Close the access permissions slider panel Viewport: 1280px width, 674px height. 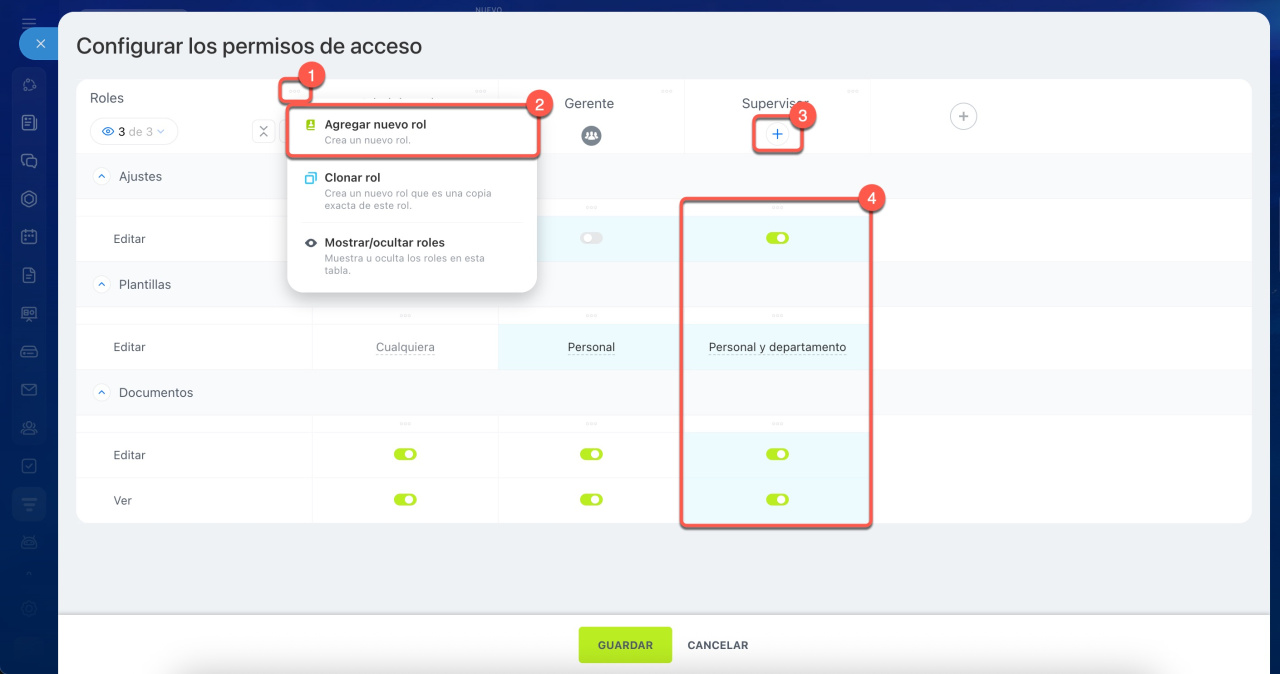pos(39,44)
